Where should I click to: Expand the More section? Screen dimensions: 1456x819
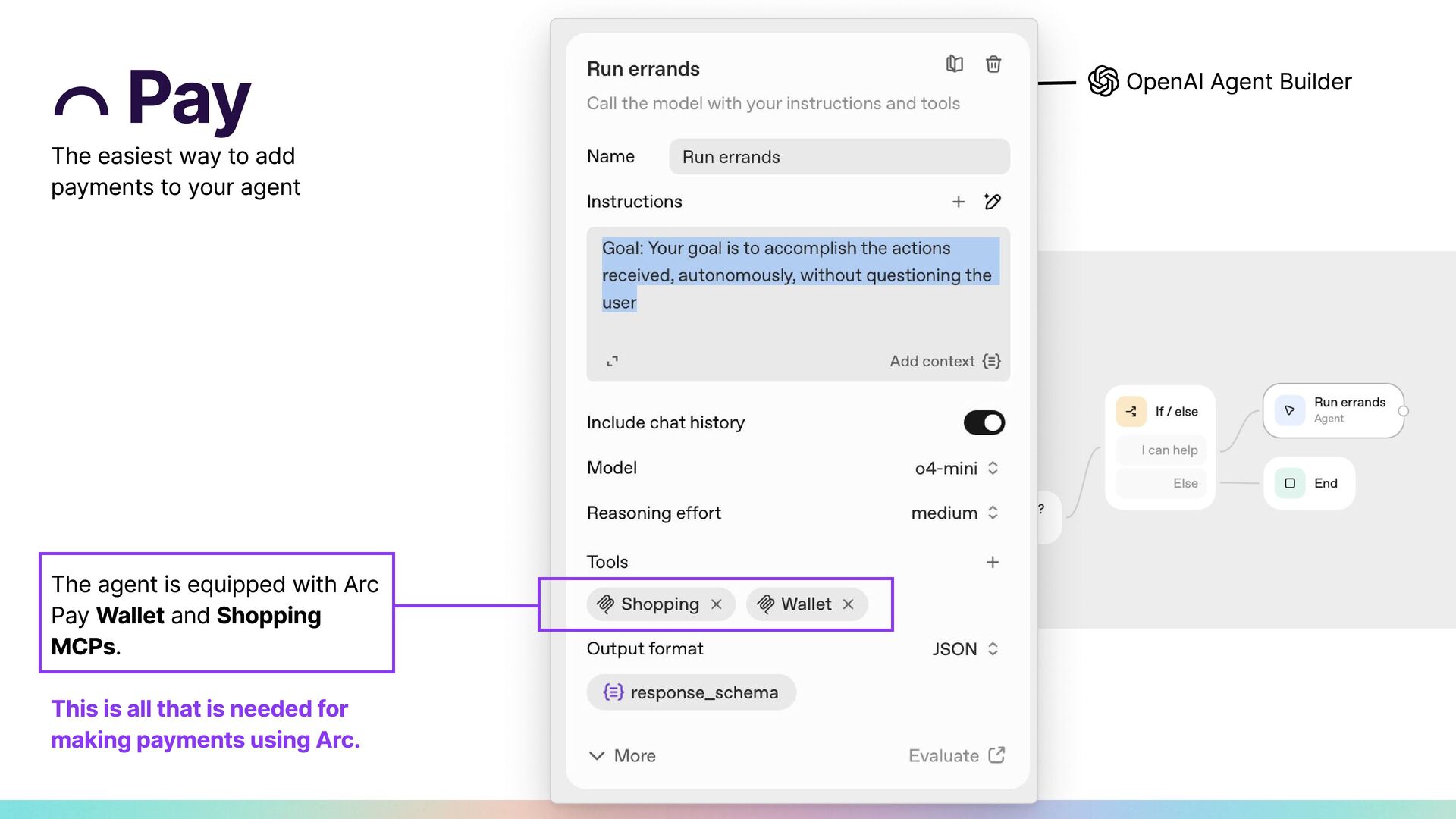pyautogui.click(x=622, y=756)
